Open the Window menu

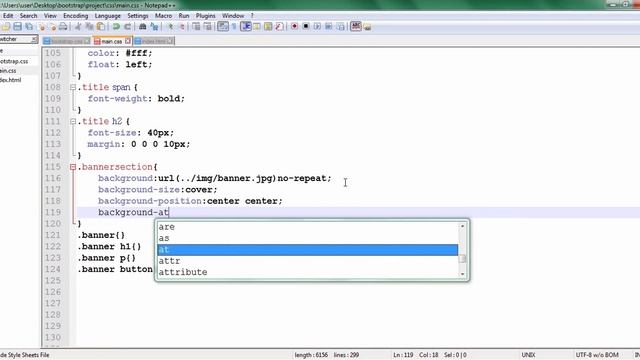tap(233, 16)
